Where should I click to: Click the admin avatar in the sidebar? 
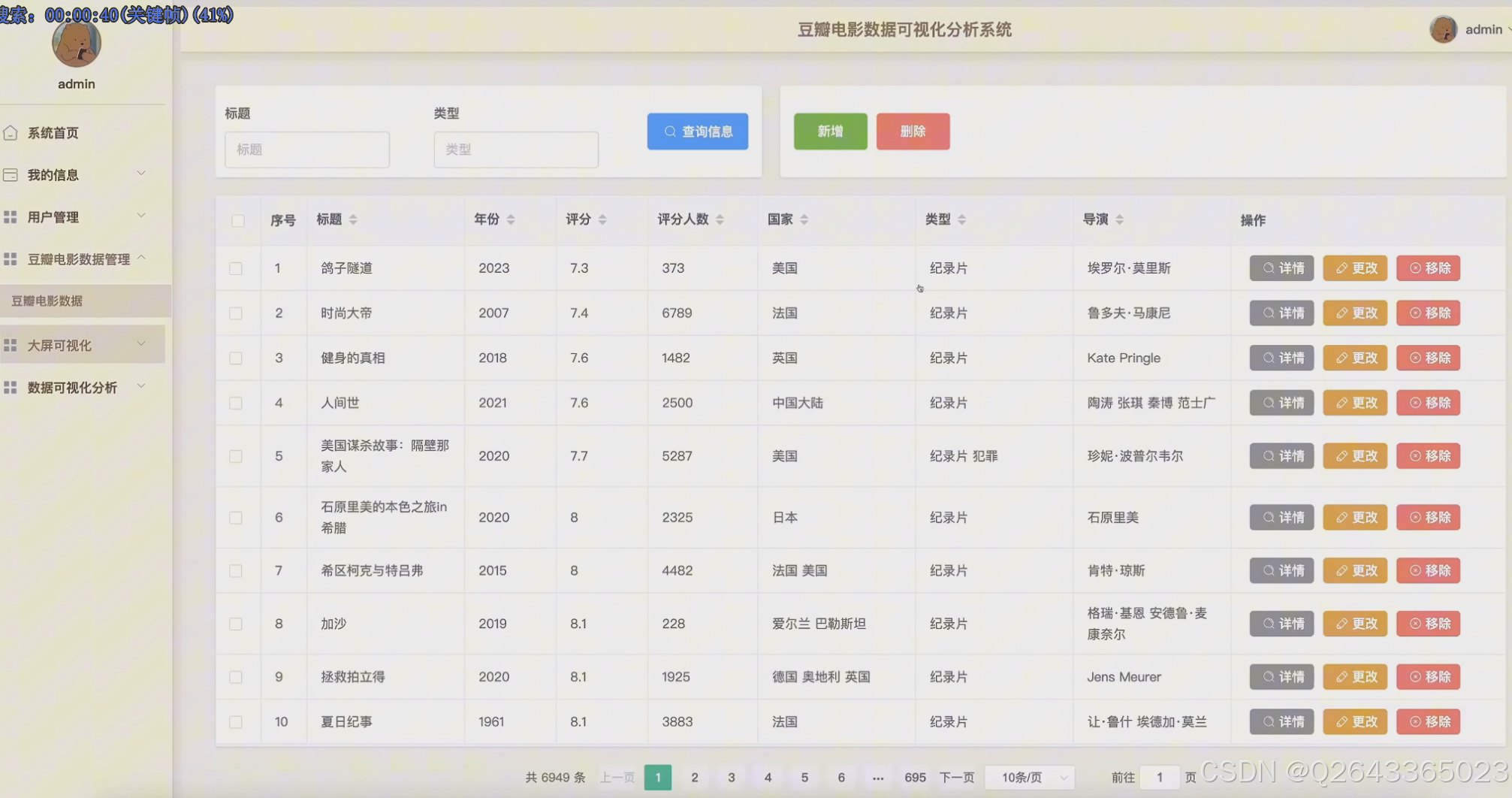77,43
